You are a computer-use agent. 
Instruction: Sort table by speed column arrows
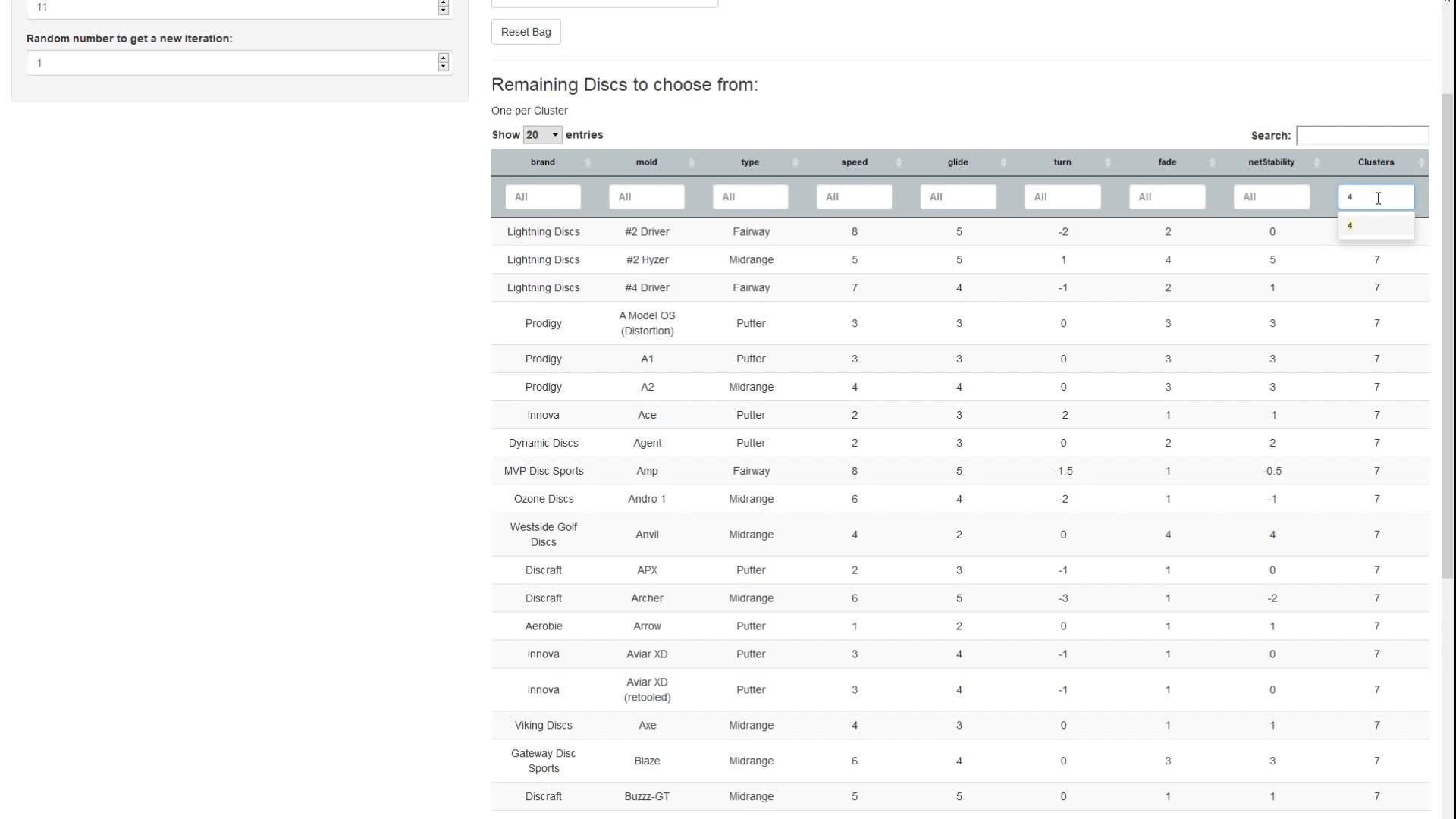tap(899, 162)
